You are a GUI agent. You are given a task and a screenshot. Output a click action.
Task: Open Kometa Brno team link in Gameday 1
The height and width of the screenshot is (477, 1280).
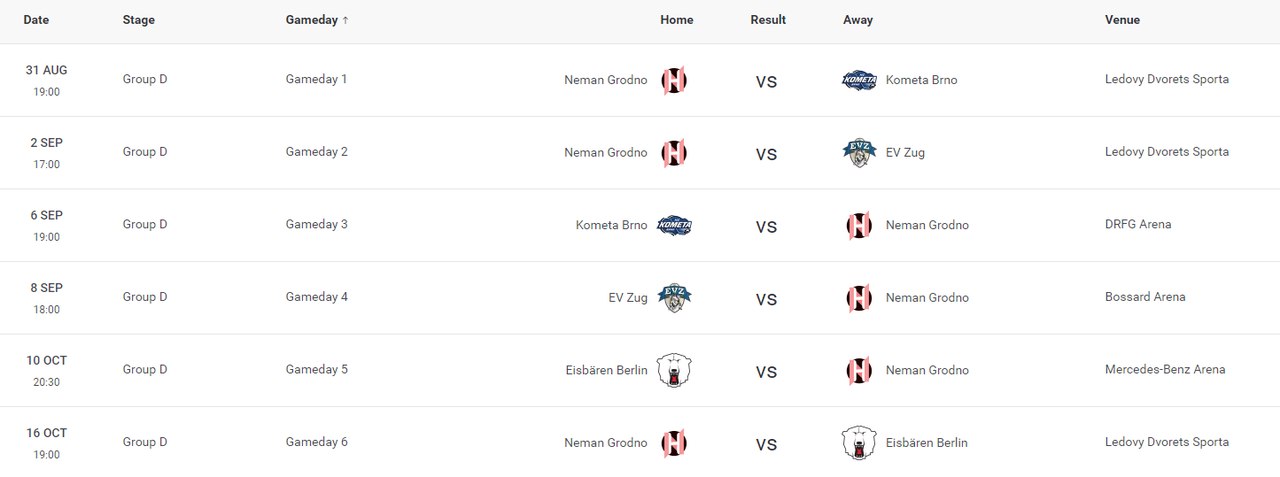tap(921, 80)
